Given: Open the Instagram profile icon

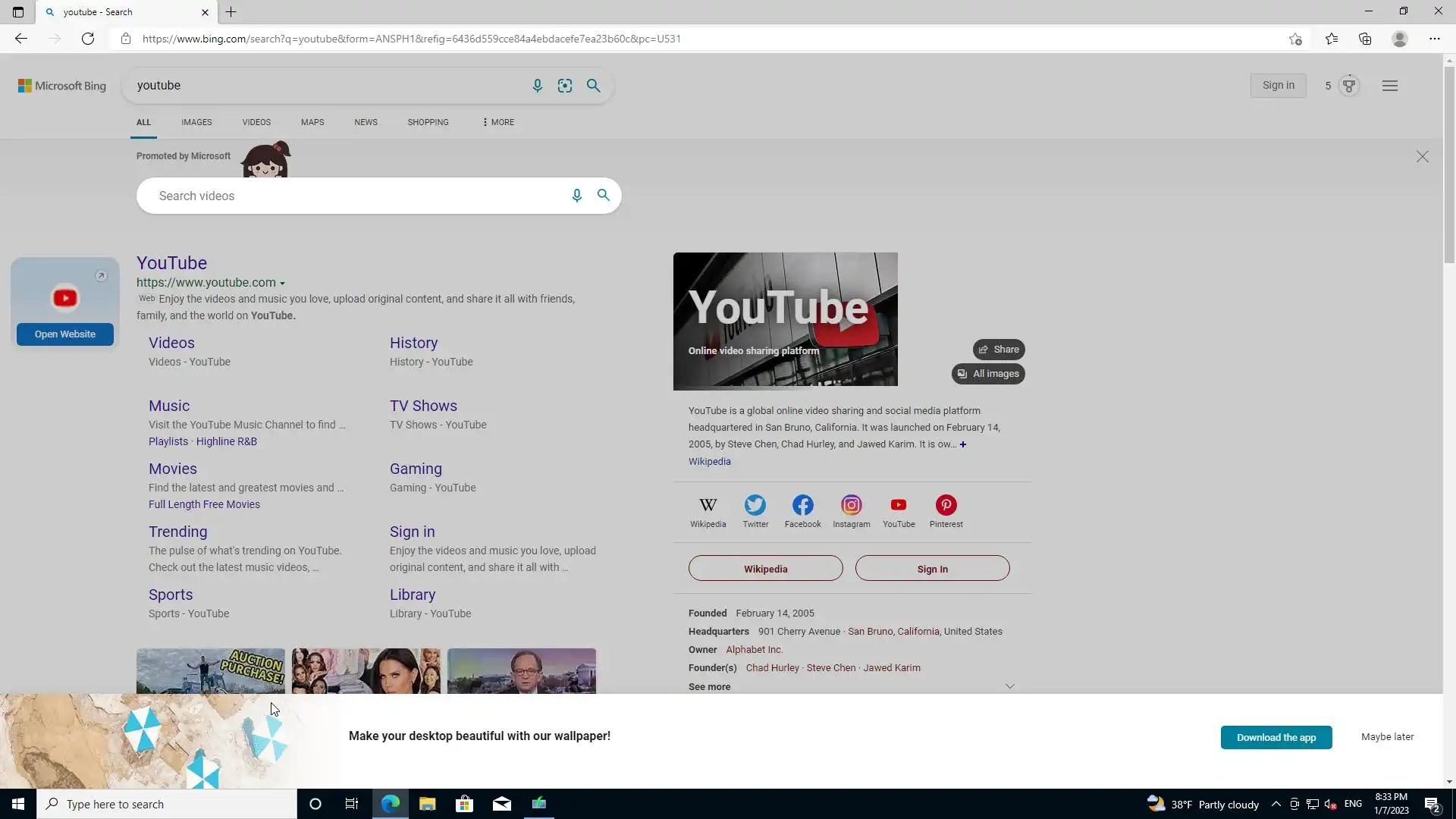Looking at the screenshot, I should 851,505.
